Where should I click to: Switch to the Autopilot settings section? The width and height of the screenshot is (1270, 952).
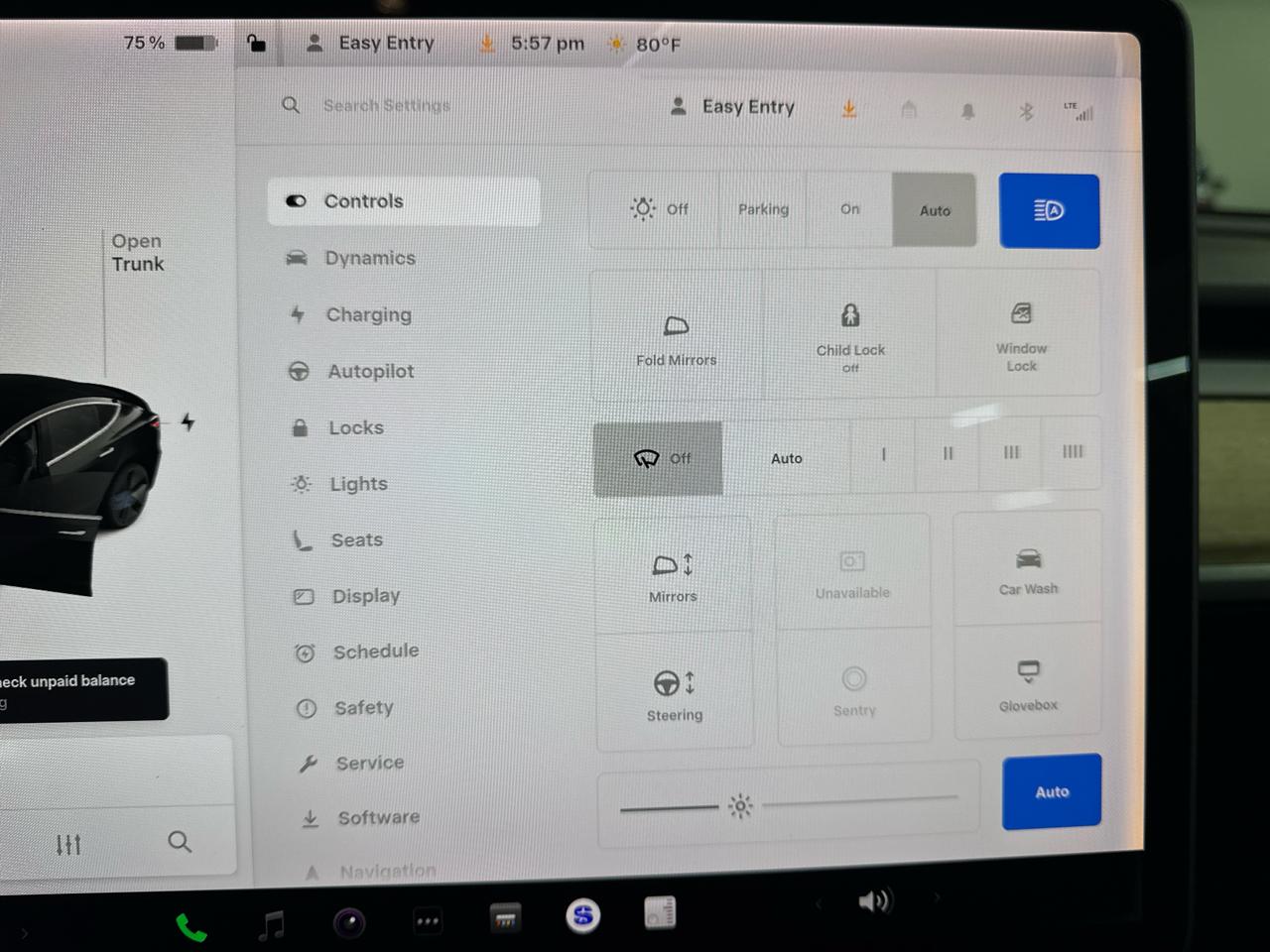click(x=371, y=371)
